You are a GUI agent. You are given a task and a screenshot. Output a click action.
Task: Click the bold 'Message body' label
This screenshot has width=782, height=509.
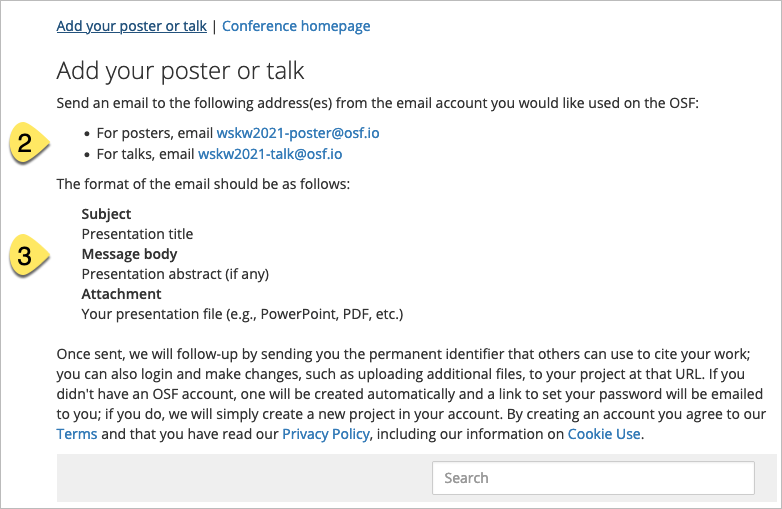[x=129, y=254]
